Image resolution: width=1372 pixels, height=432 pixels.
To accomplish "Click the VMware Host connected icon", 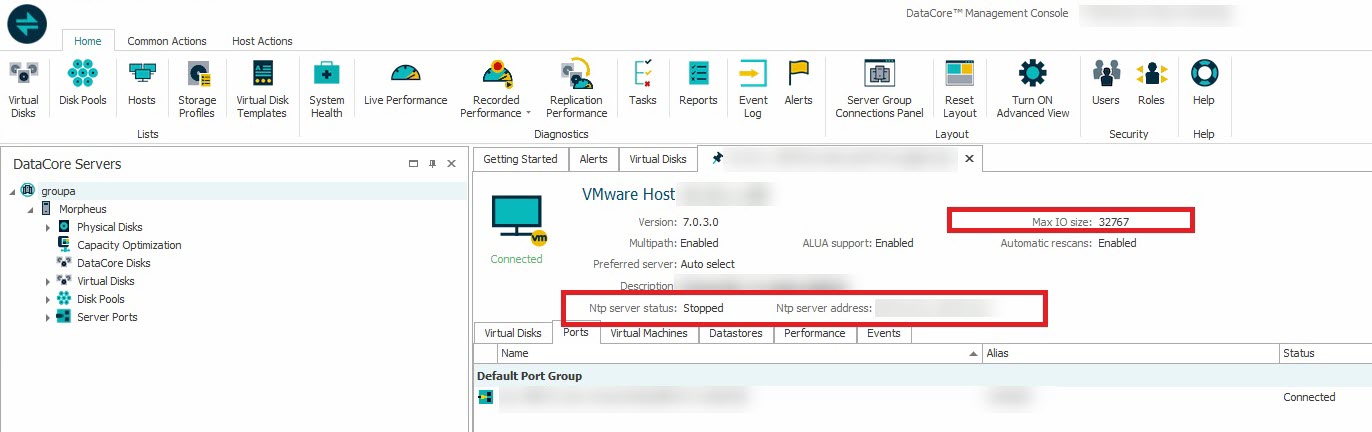I will (x=517, y=220).
